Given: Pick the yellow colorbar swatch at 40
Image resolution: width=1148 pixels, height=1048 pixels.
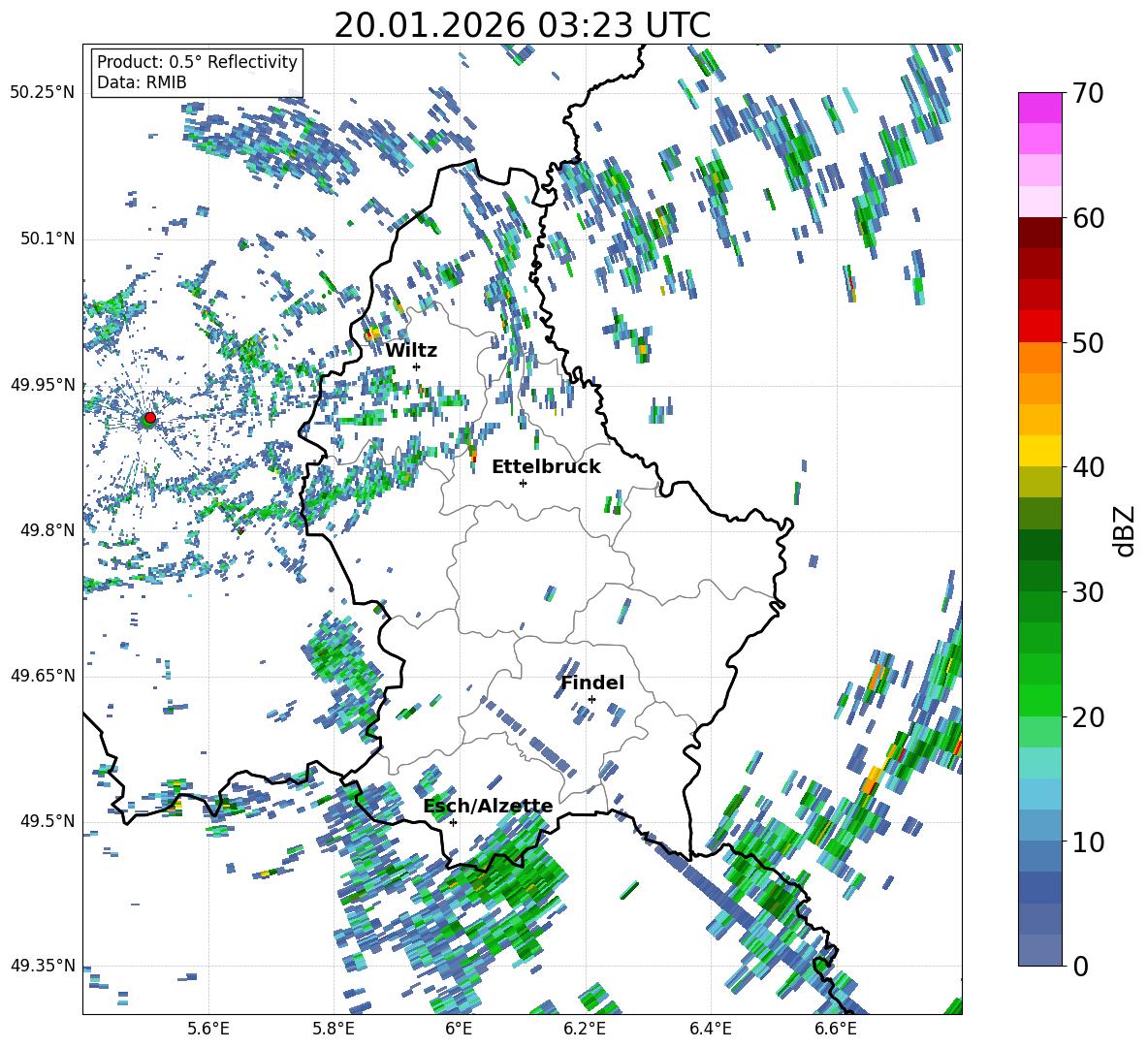Looking at the screenshot, I should (1039, 452).
